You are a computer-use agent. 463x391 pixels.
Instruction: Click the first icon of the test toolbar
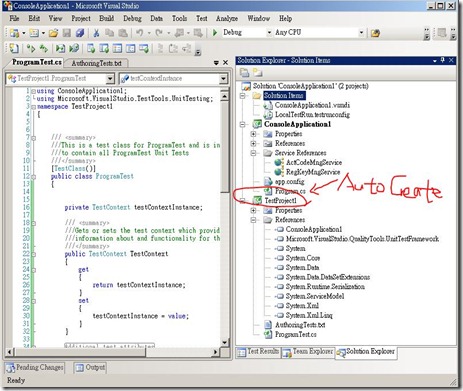(x=14, y=49)
